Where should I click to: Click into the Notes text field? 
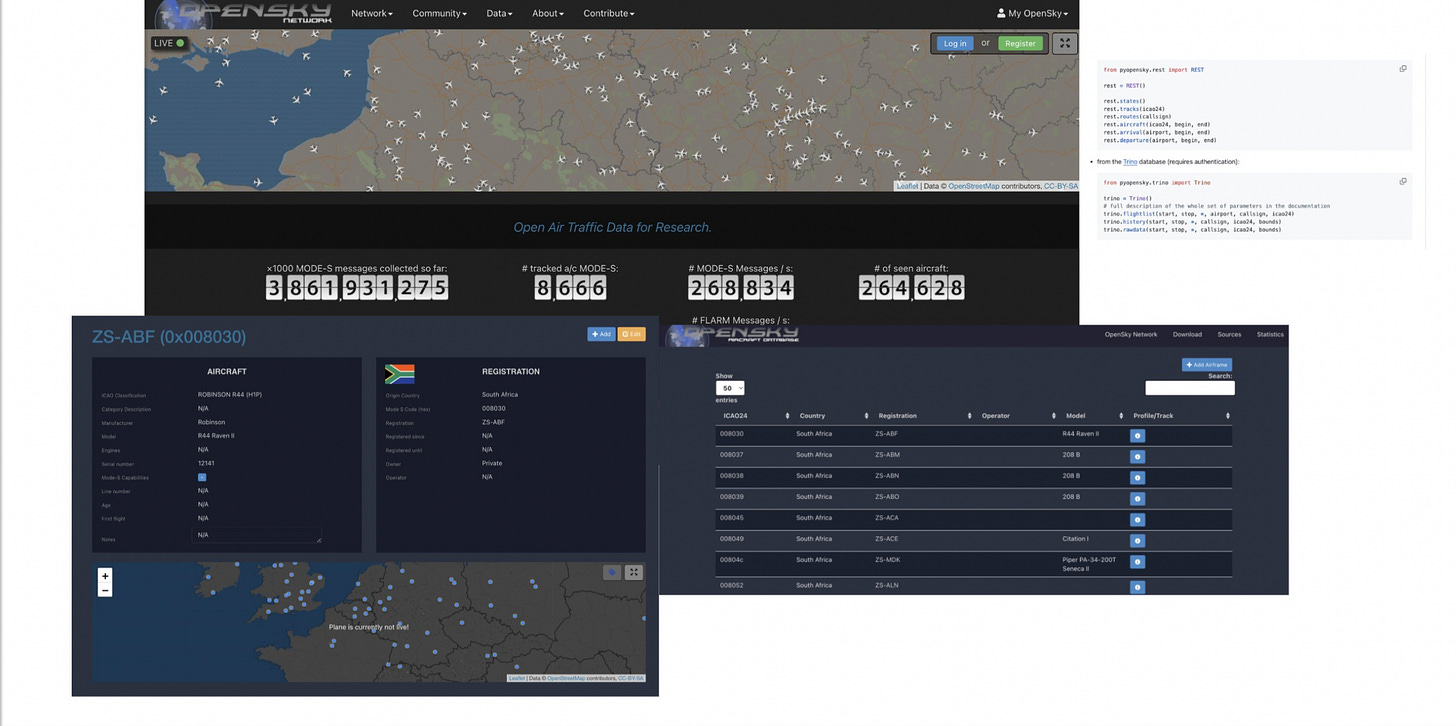pyautogui.click(x=257, y=535)
